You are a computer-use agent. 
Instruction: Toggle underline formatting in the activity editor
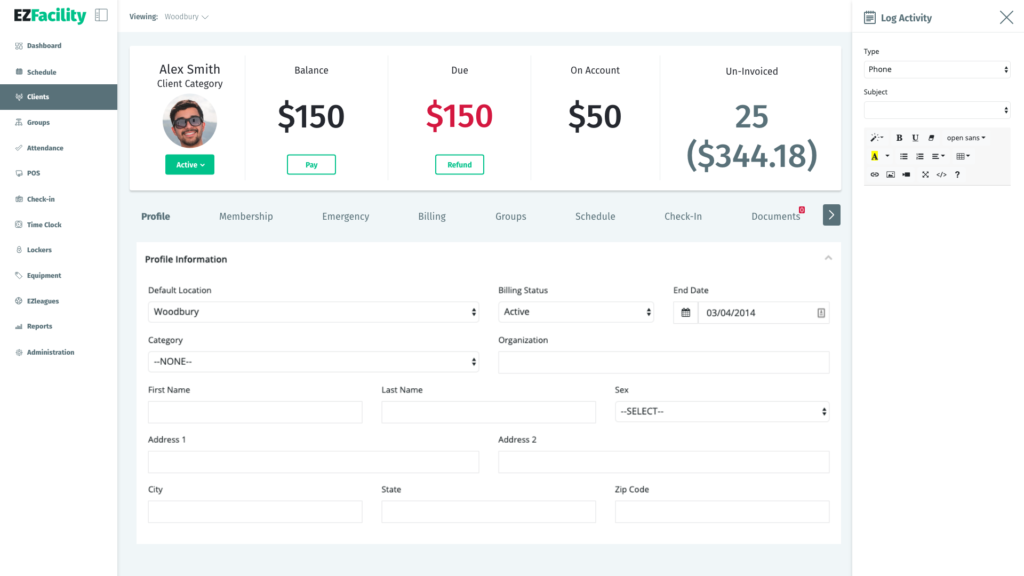click(915, 138)
